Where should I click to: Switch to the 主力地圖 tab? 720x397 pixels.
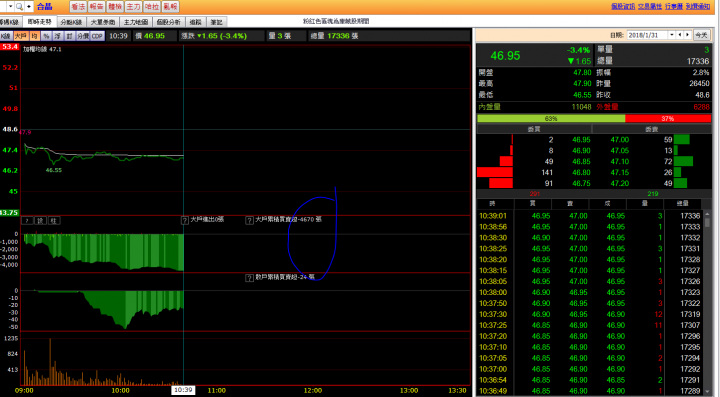click(136, 22)
